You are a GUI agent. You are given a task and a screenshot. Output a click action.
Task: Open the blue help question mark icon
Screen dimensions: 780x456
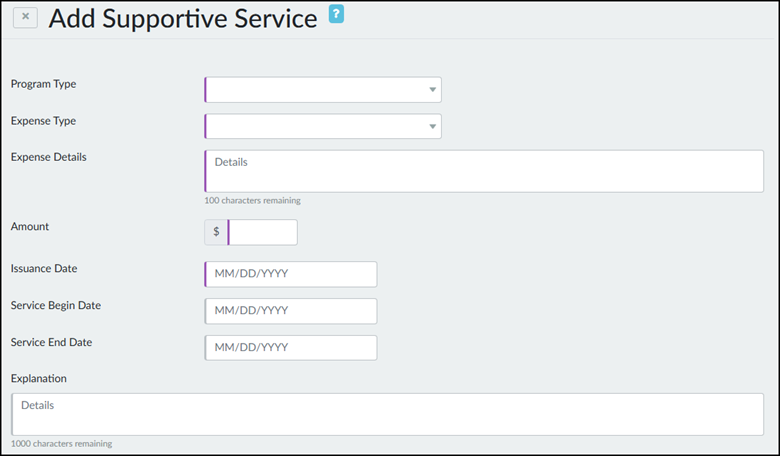pyautogui.click(x=336, y=14)
